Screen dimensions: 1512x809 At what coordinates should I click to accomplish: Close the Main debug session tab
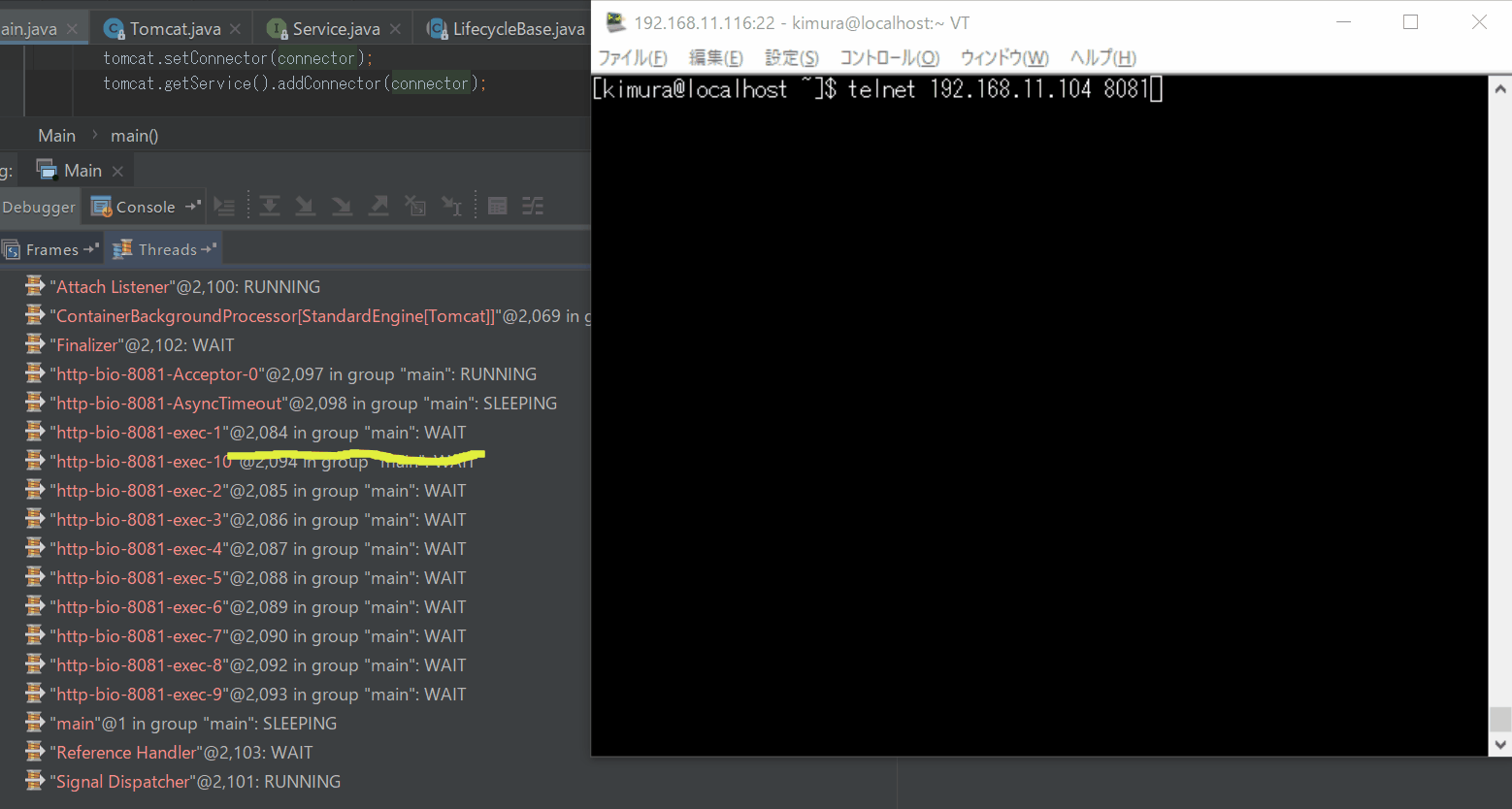coord(117,172)
